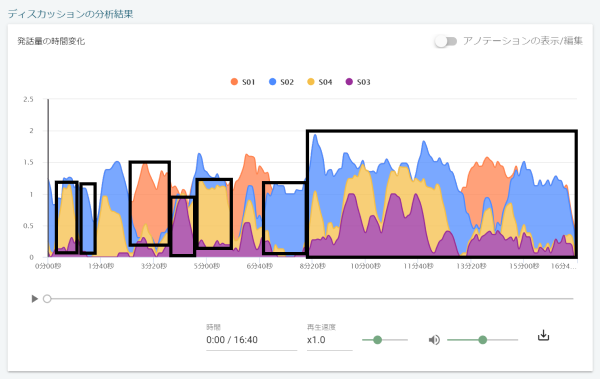Image resolution: width=600 pixels, height=379 pixels.
Task: Mute audio using the speaker icon
Action: pos(434,340)
